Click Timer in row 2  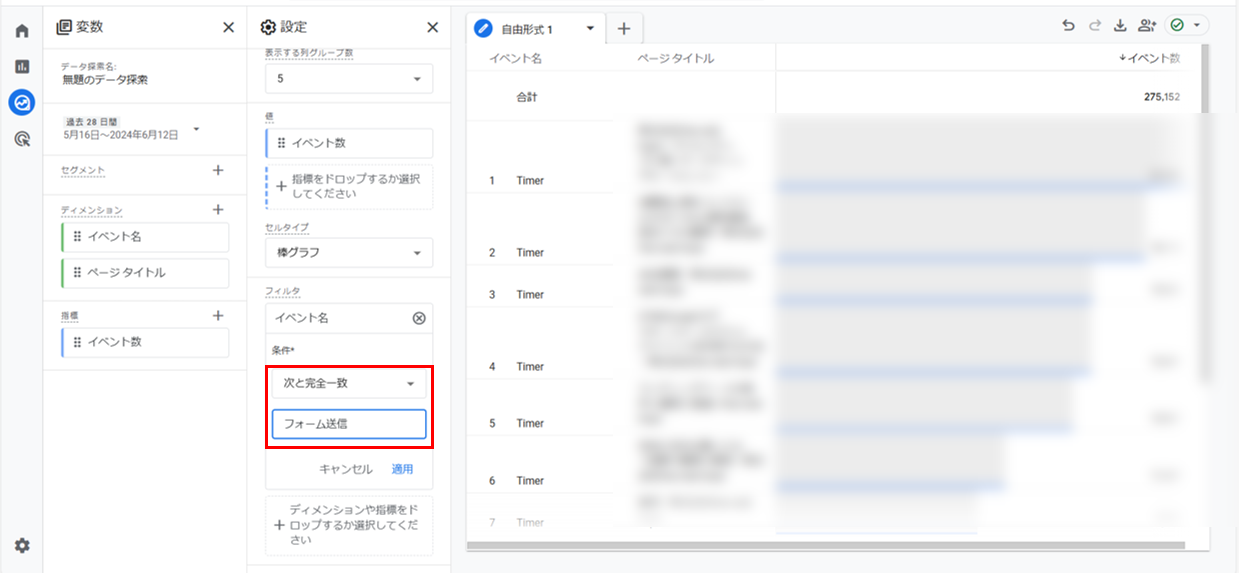coord(530,253)
